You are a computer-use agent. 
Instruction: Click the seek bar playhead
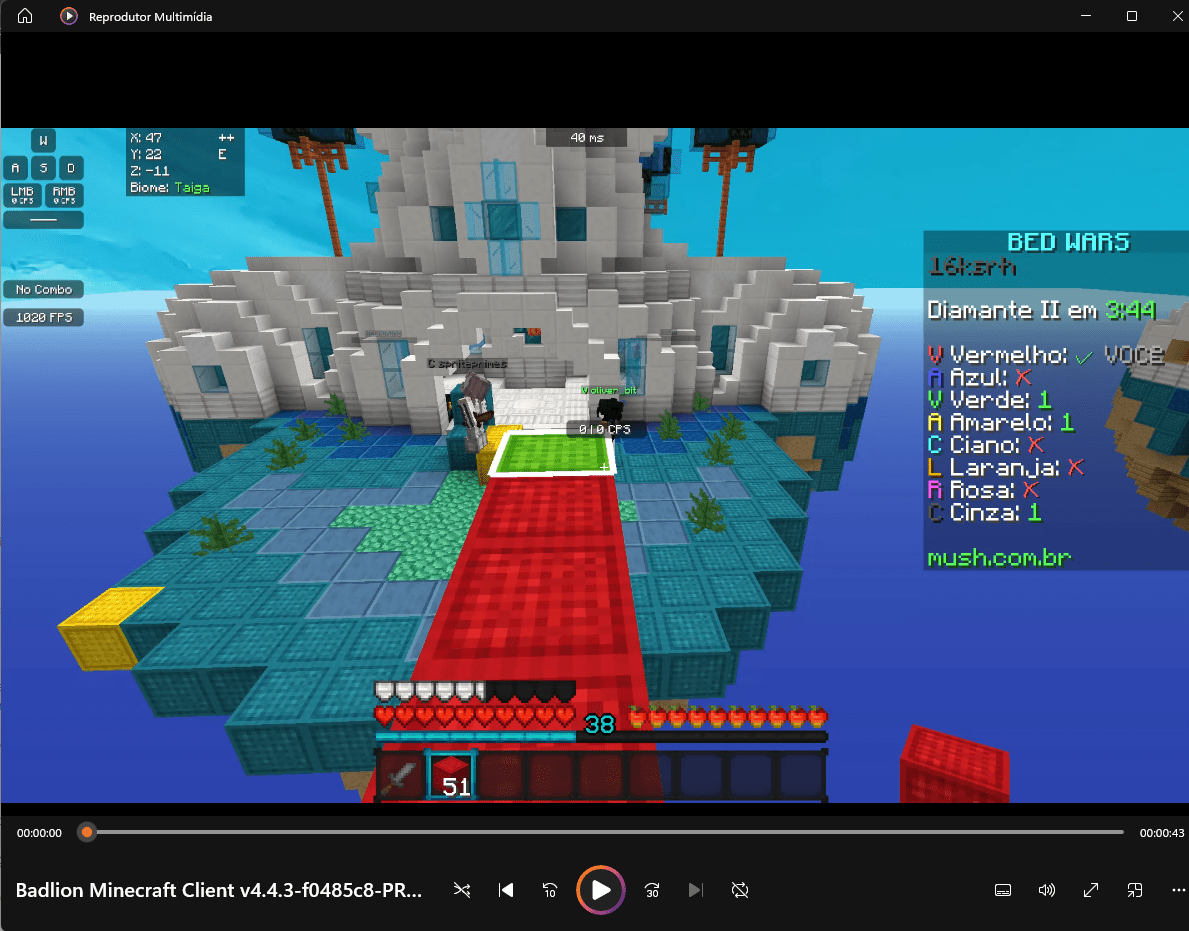[x=87, y=832]
